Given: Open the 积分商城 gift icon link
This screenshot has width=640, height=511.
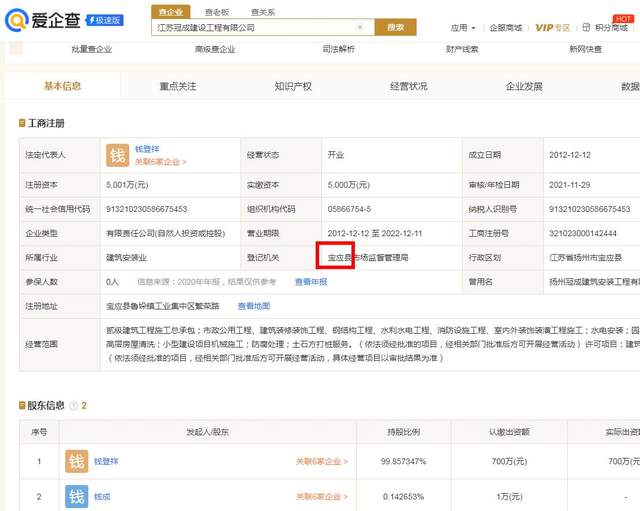Looking at the screenshot, I should 605,27.
